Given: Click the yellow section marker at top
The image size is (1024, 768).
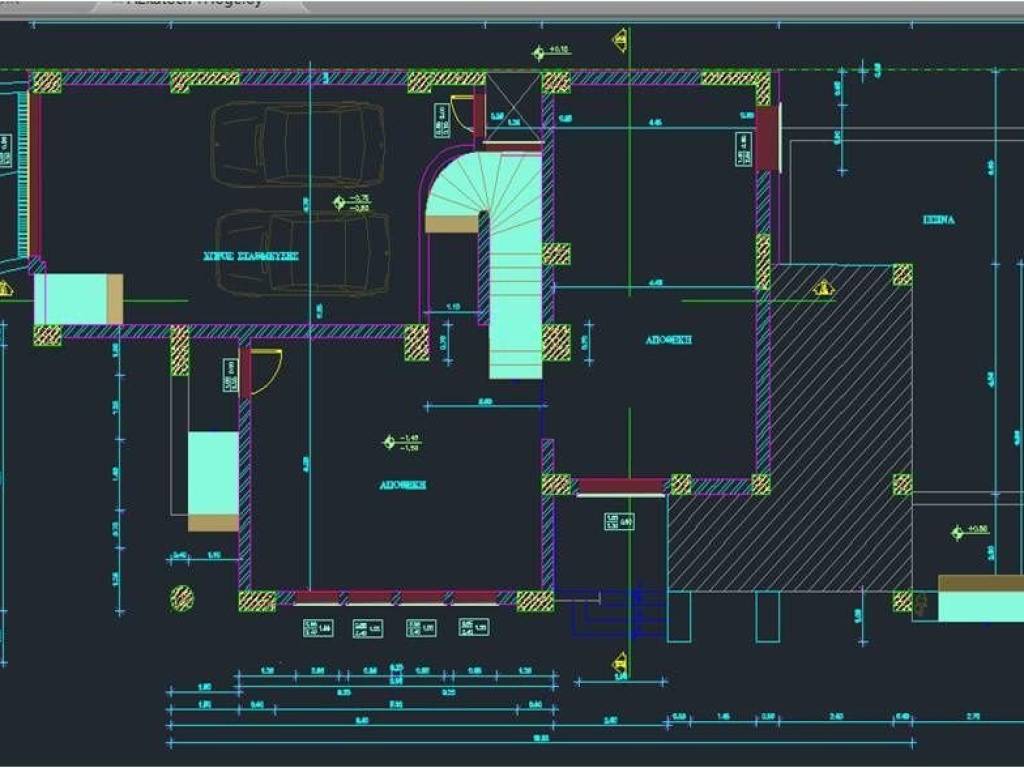Looking at the screenshot, I should 619,39.
